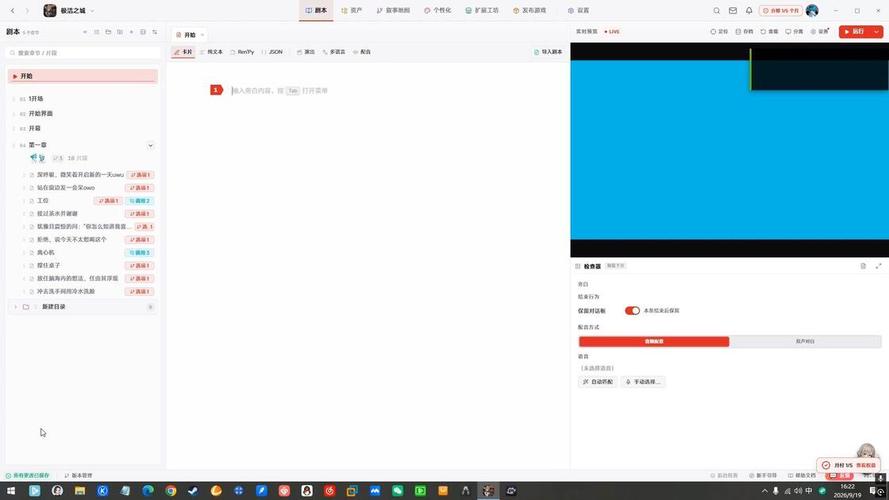Click the narration input field on card 1
The height and width of the screenshot is (500, 889).
280,91
